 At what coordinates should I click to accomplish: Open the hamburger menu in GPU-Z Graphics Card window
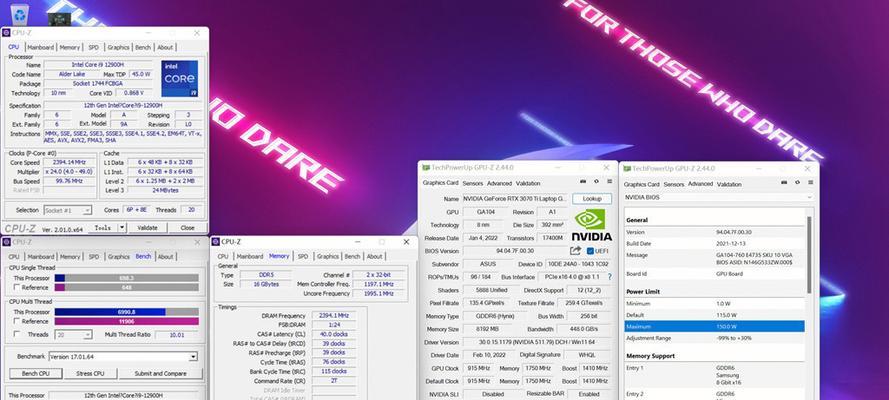pos(609,181)
